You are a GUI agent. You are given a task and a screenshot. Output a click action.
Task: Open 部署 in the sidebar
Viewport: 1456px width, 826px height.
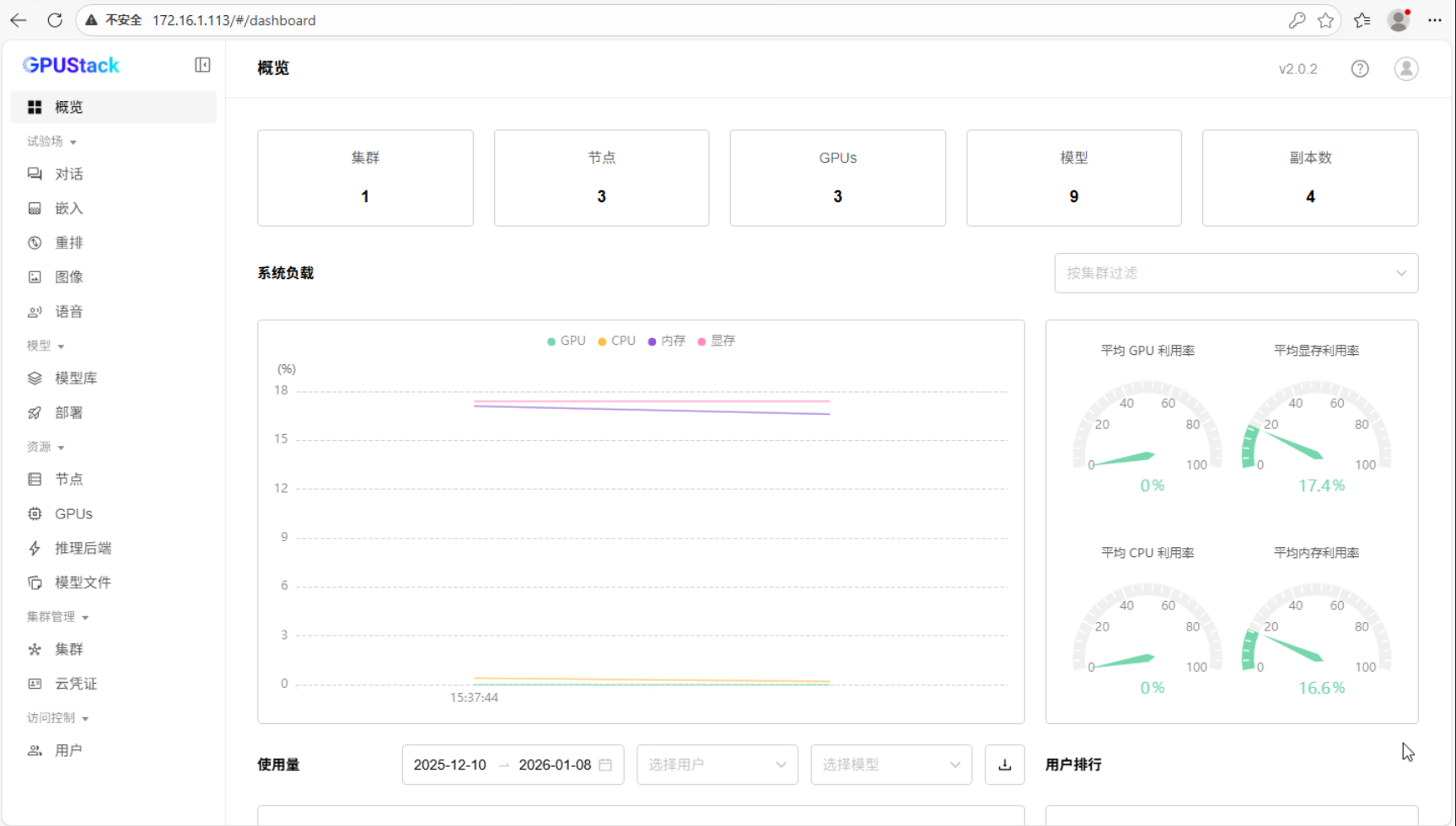point(114,413)
